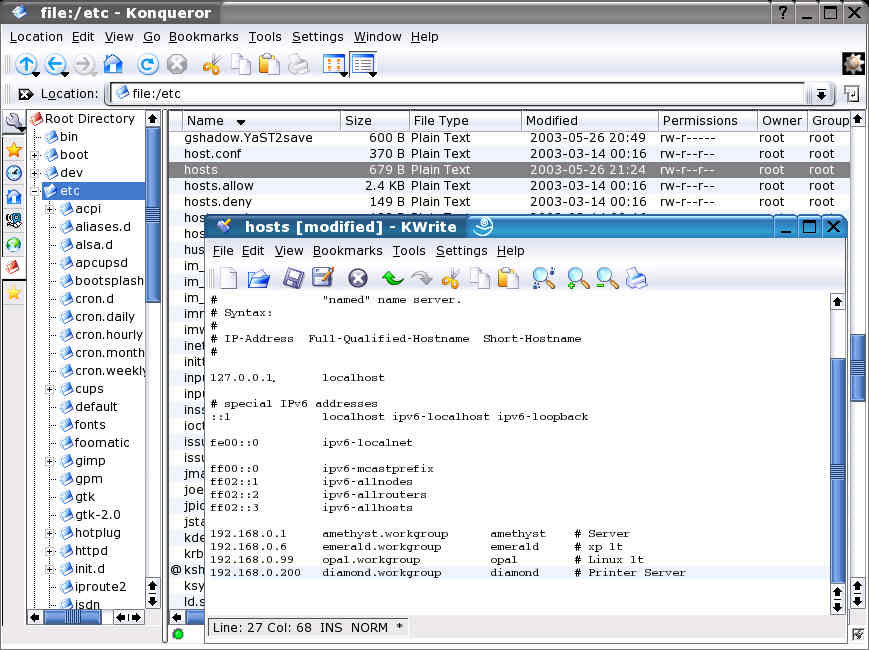Clear the Konqueror location bar
The height and width of the screenshot is (650, 869).
pos(24,94)
